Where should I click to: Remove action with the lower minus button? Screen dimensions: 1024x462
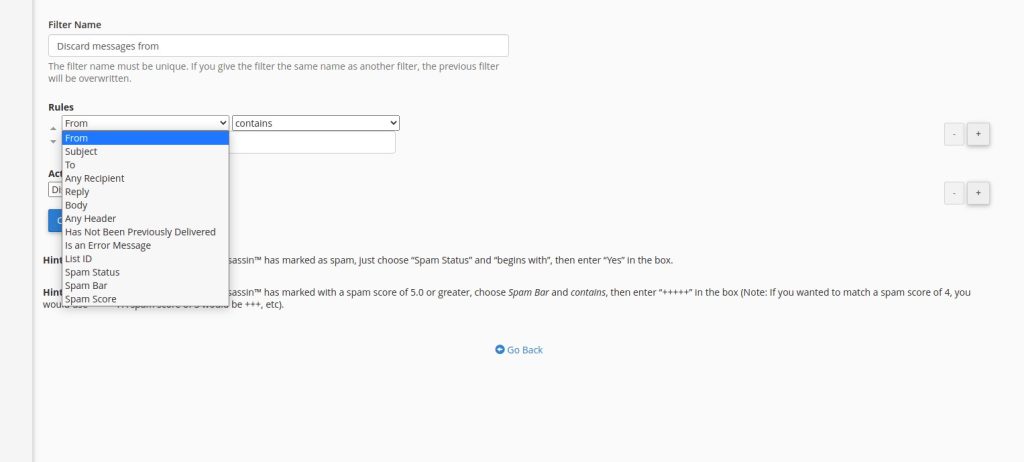(x=954, y=193)
